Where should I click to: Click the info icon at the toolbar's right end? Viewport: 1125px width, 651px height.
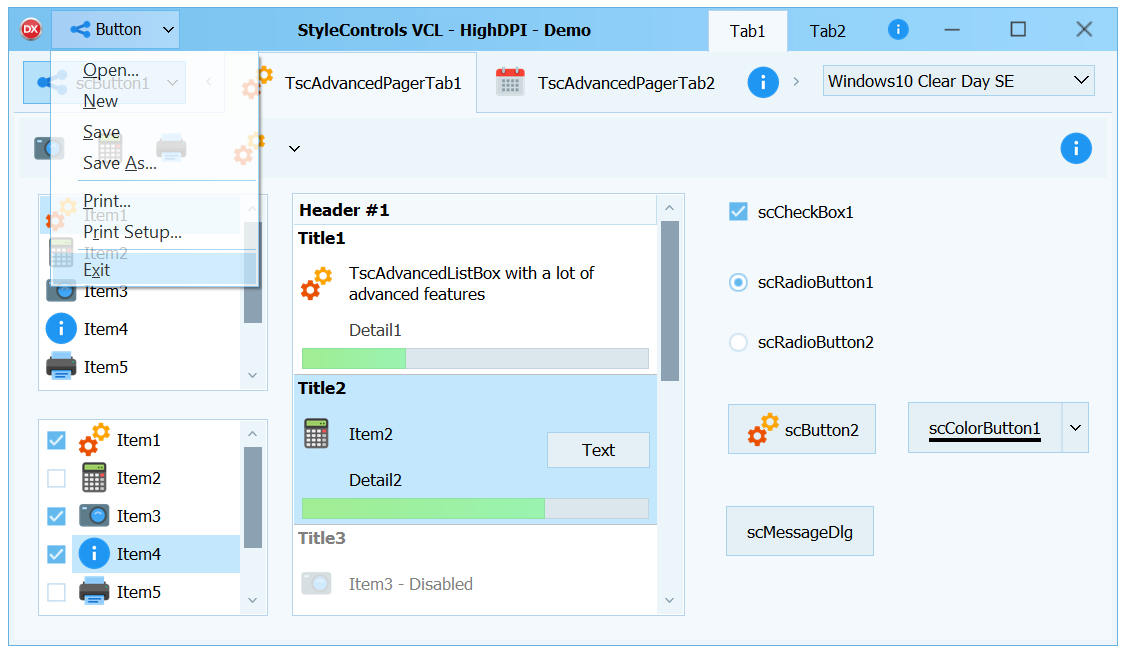pyautogui.click(x=1075, y=149)
